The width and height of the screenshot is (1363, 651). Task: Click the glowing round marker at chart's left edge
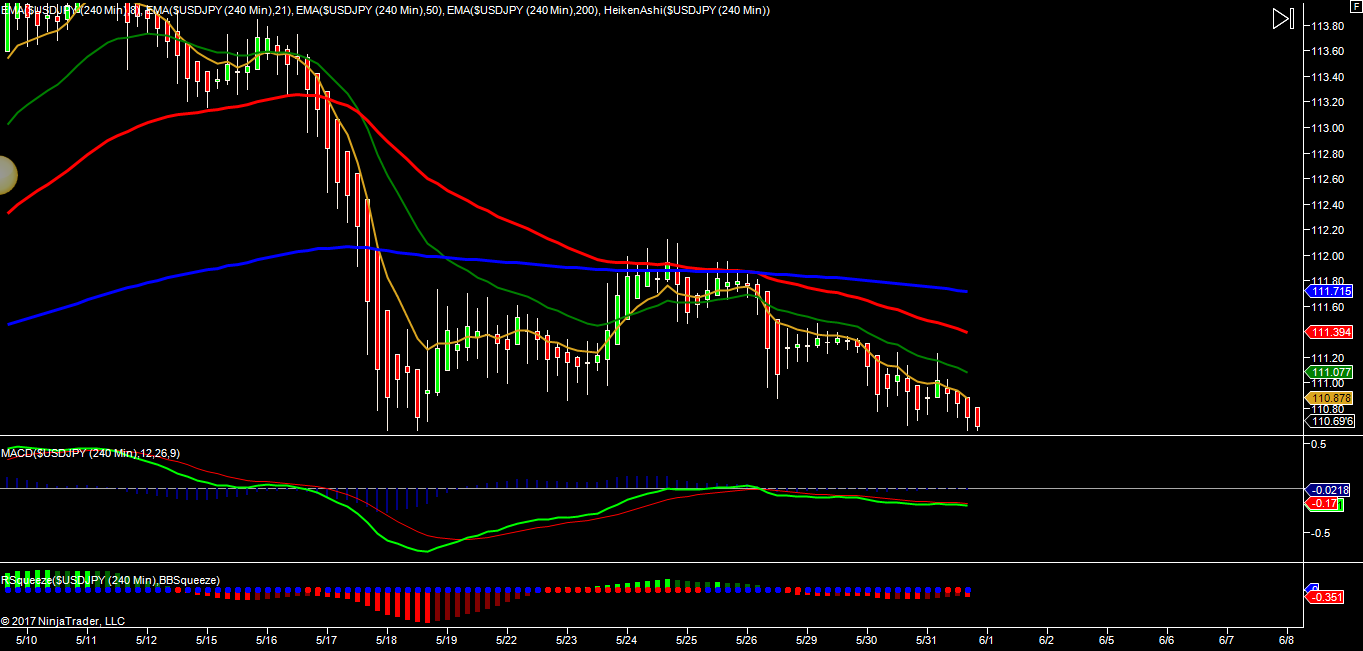click(6, 175)
